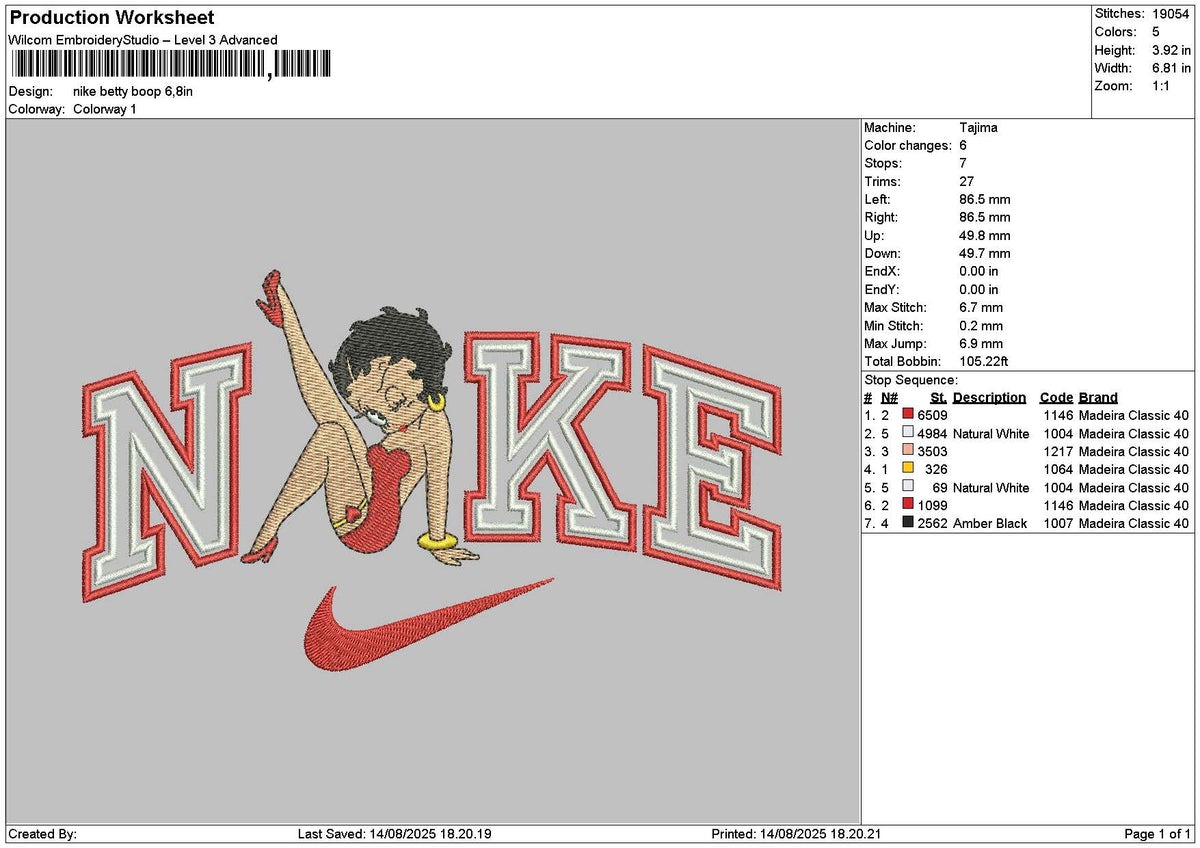
Task: Click stitch count '326' in row 4
Action: pos(936,469)
